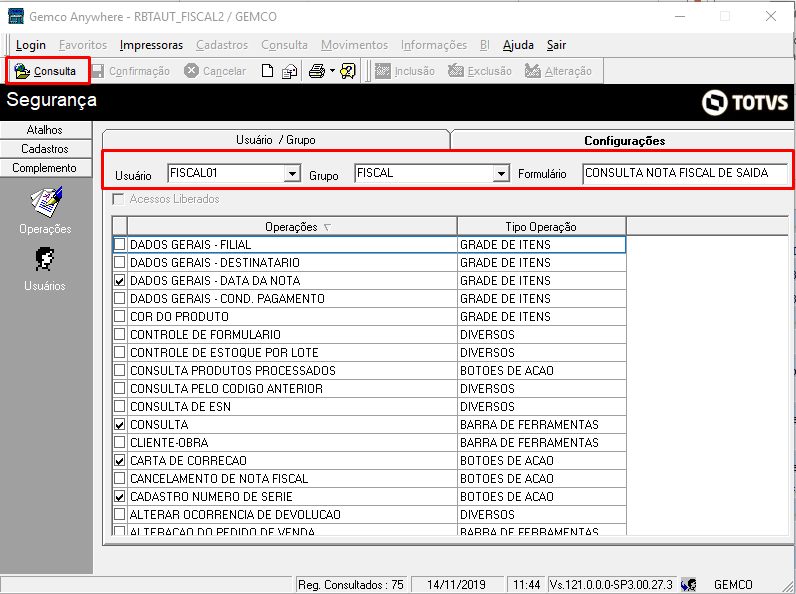Screen dimensions: 796x594
Task: Check DADOS GERAIS - DESTINATARIO checkbox
Action: click(x=119, y=262)
